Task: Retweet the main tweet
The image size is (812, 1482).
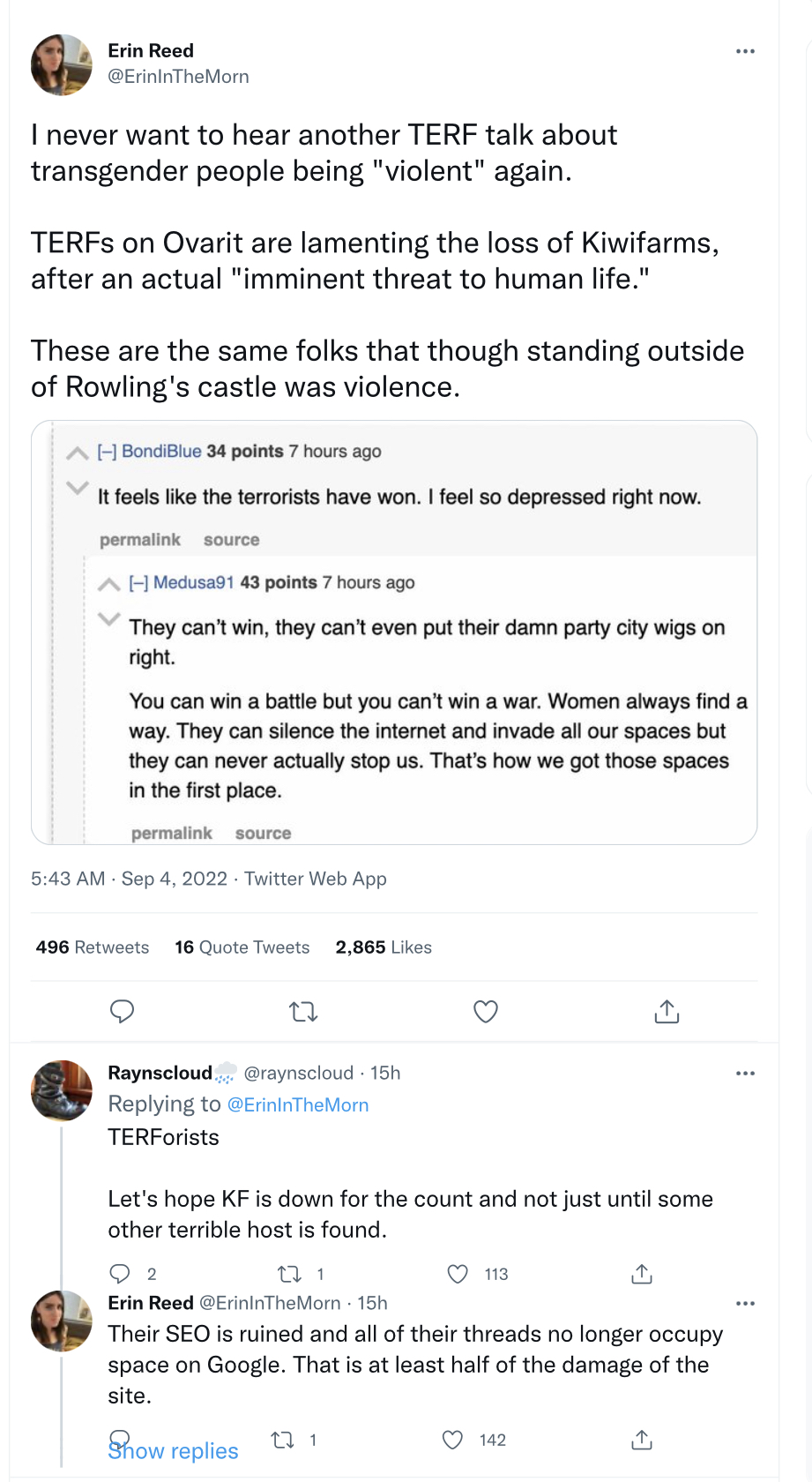Action: click(303, 1011)
